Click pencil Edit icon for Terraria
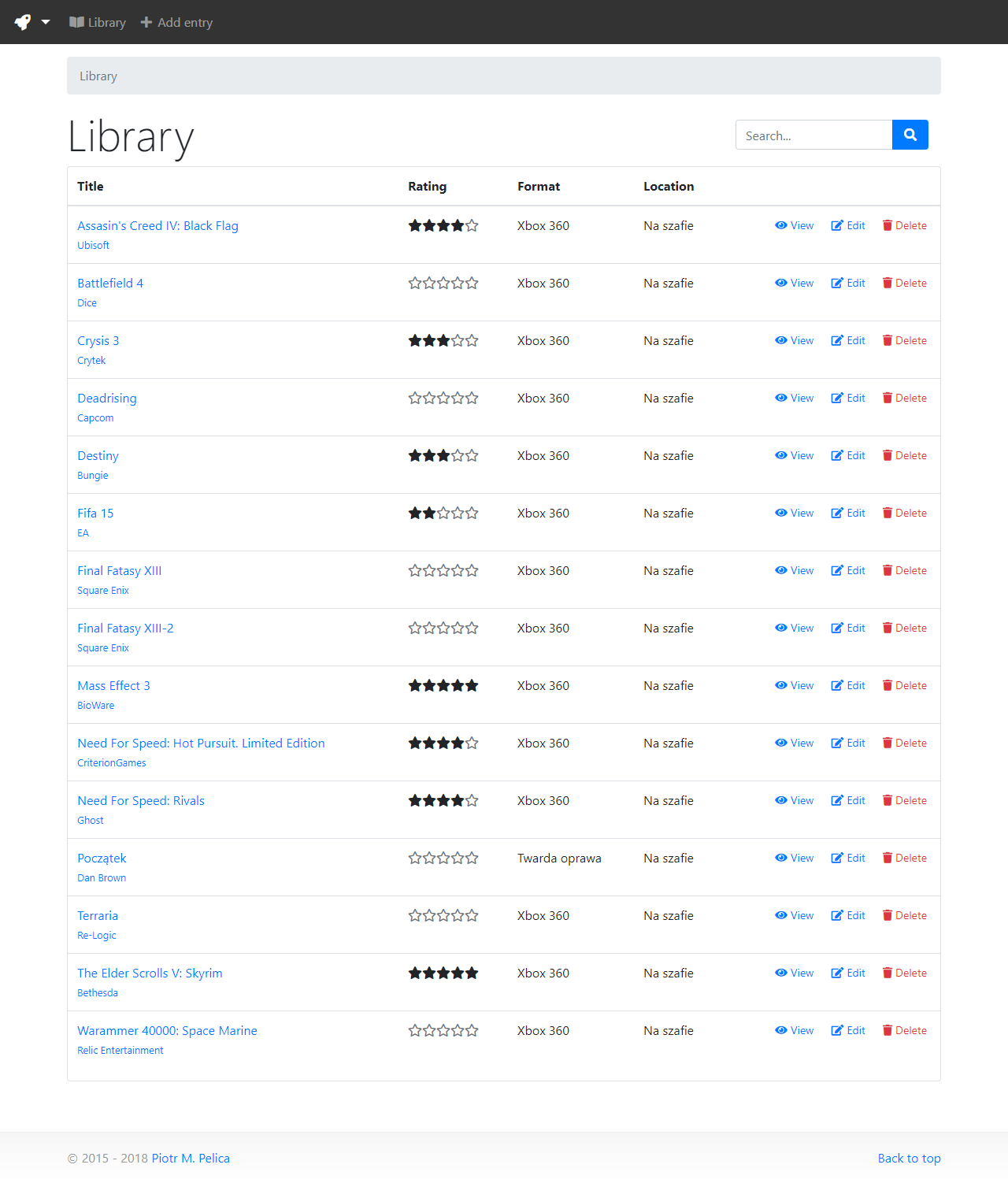The width and height of the screenshot is (1008, 1183). point(837,915)
